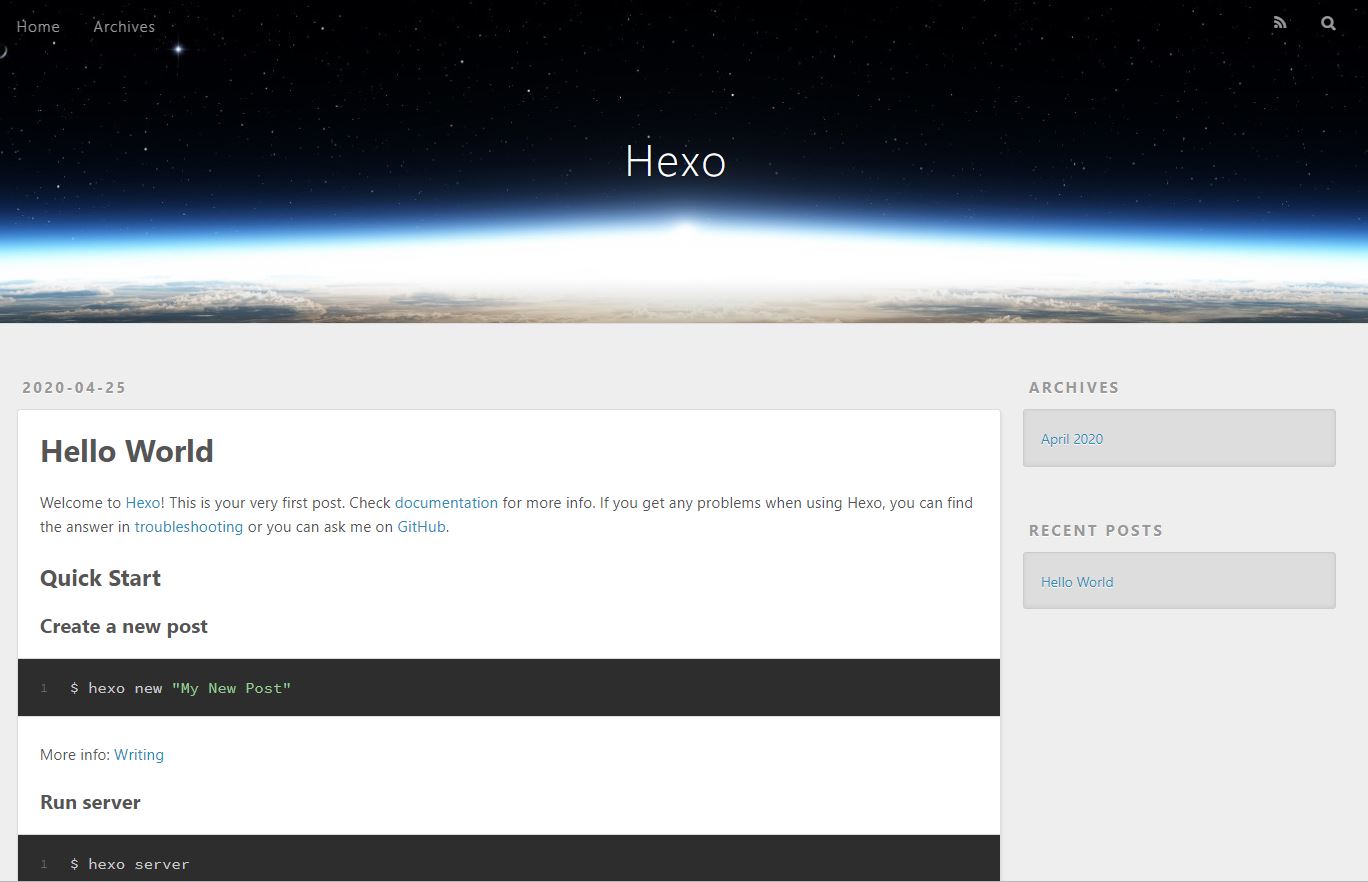Visit the GitHub link
The height and width of the screenshot is (882, 1368).
click(x=421, y=527)
